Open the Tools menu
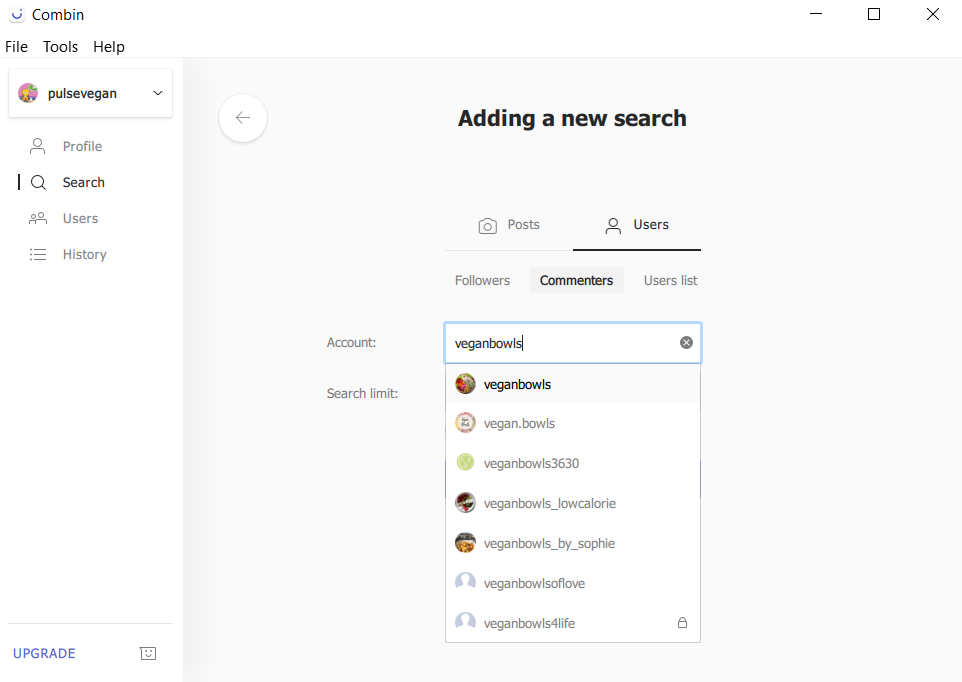The image size is (962, 682). pos(60,47)
